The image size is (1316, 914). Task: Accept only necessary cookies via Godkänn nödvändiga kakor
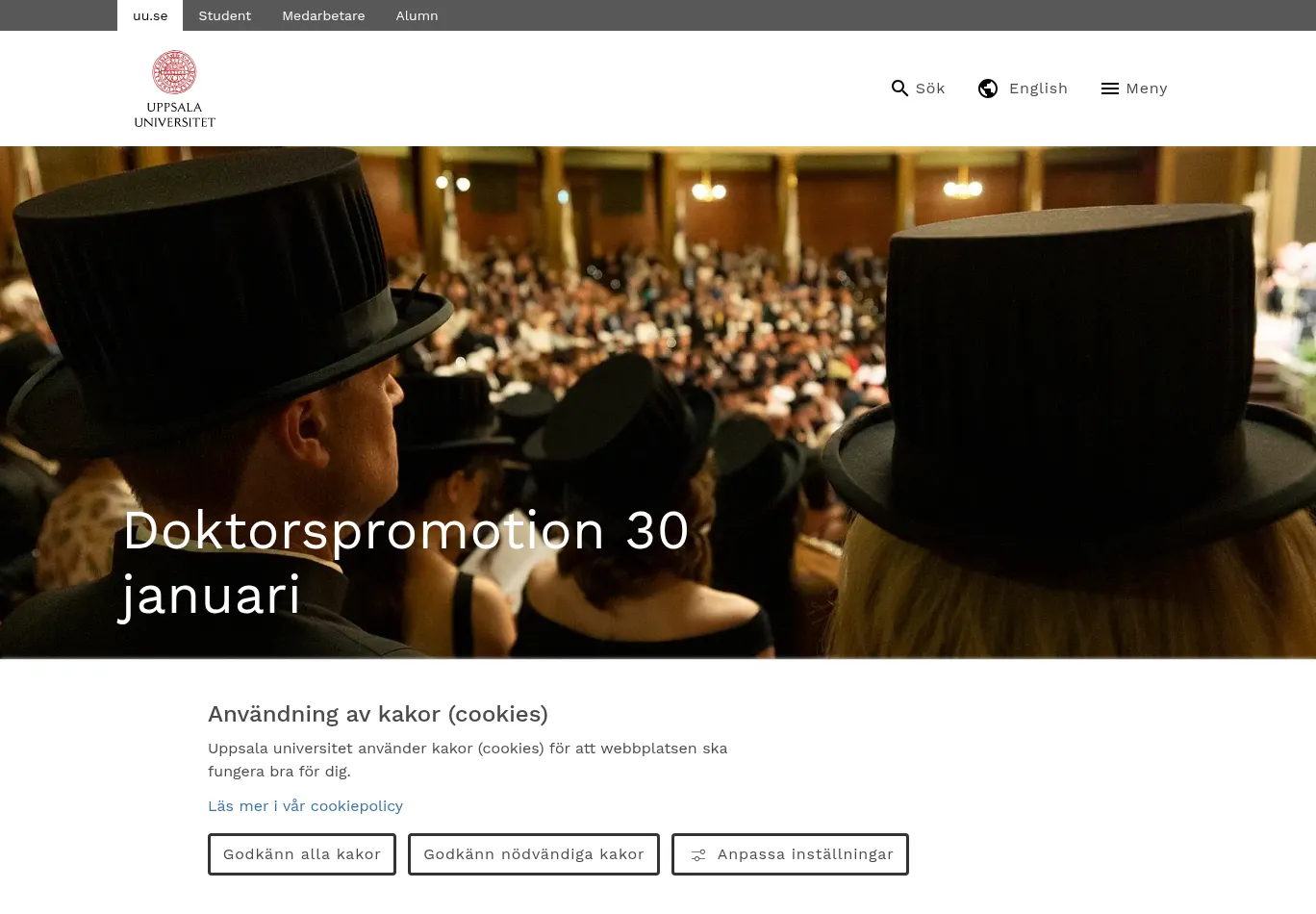pyautogui.click(x=534, y=854)
